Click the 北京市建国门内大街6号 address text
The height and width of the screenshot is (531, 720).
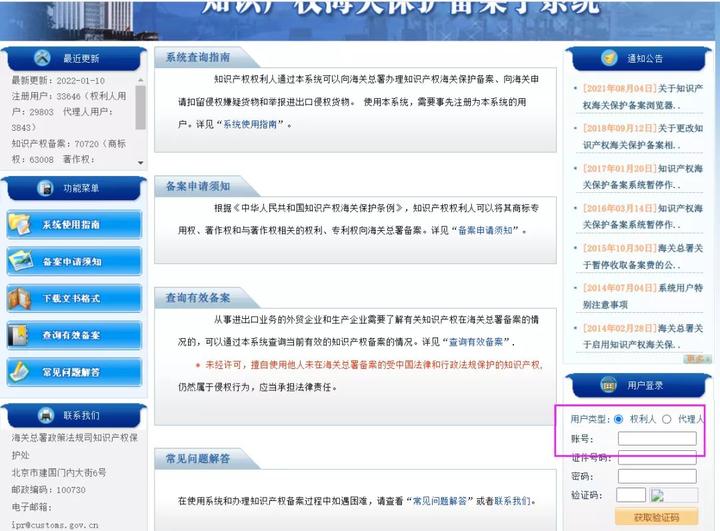click(x=59, y=472)
